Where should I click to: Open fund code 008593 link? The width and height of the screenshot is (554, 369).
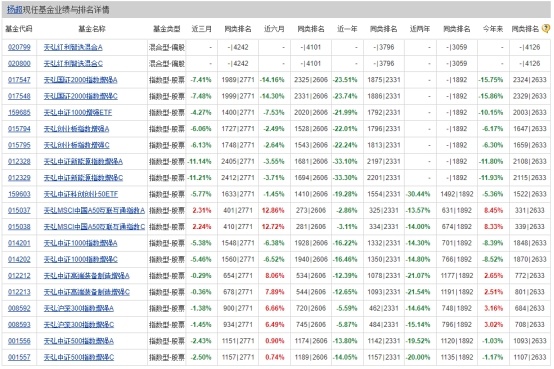coord(19,325)
